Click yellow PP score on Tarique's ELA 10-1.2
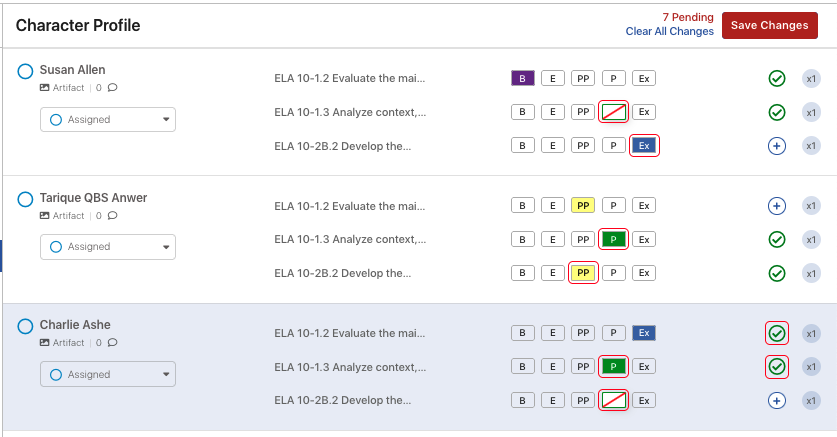The image size is (837, 437). [583, 205]
